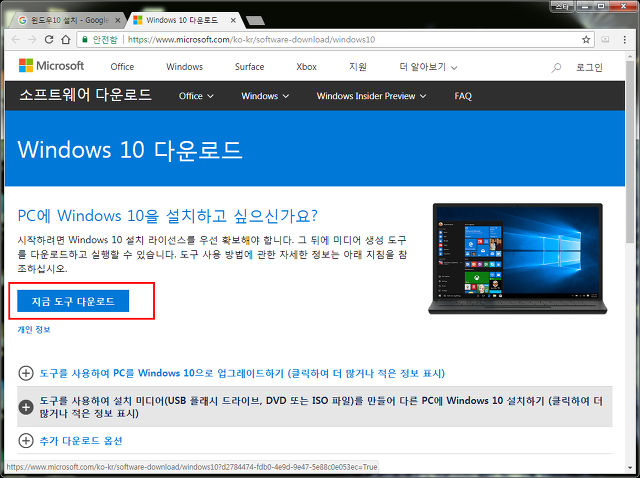Click the green secure lock icon
Viewport: 640px width, 478px height.
[x=85, y=40]
